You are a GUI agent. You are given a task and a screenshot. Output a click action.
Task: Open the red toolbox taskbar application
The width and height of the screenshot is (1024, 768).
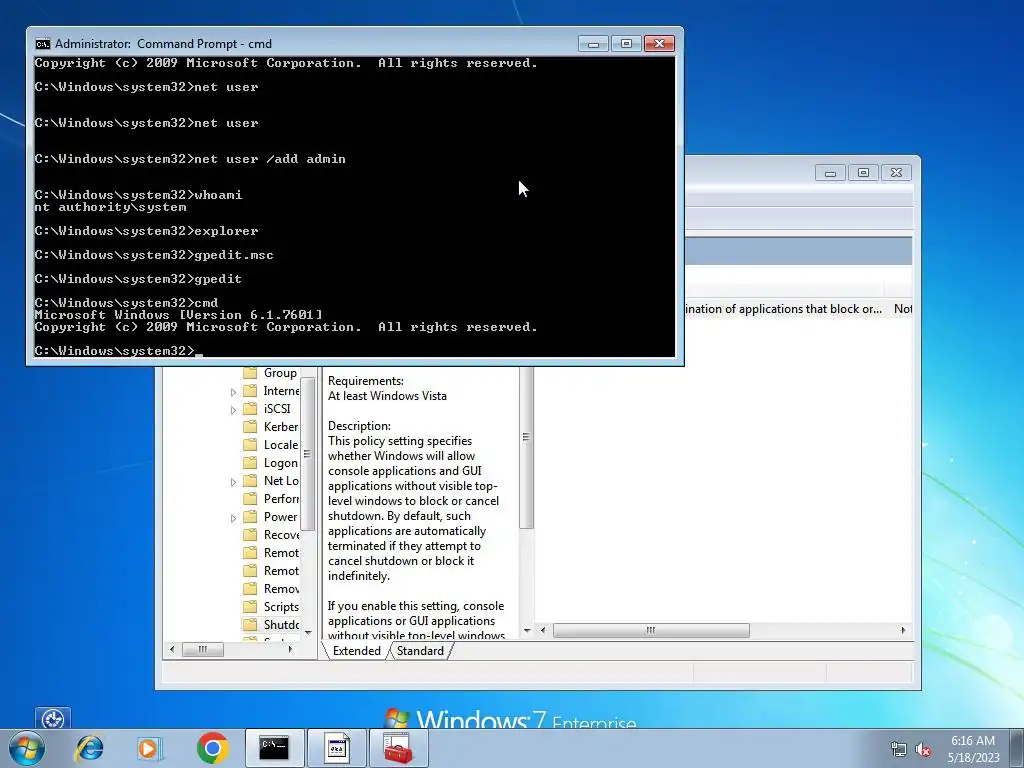click(398, 748)
